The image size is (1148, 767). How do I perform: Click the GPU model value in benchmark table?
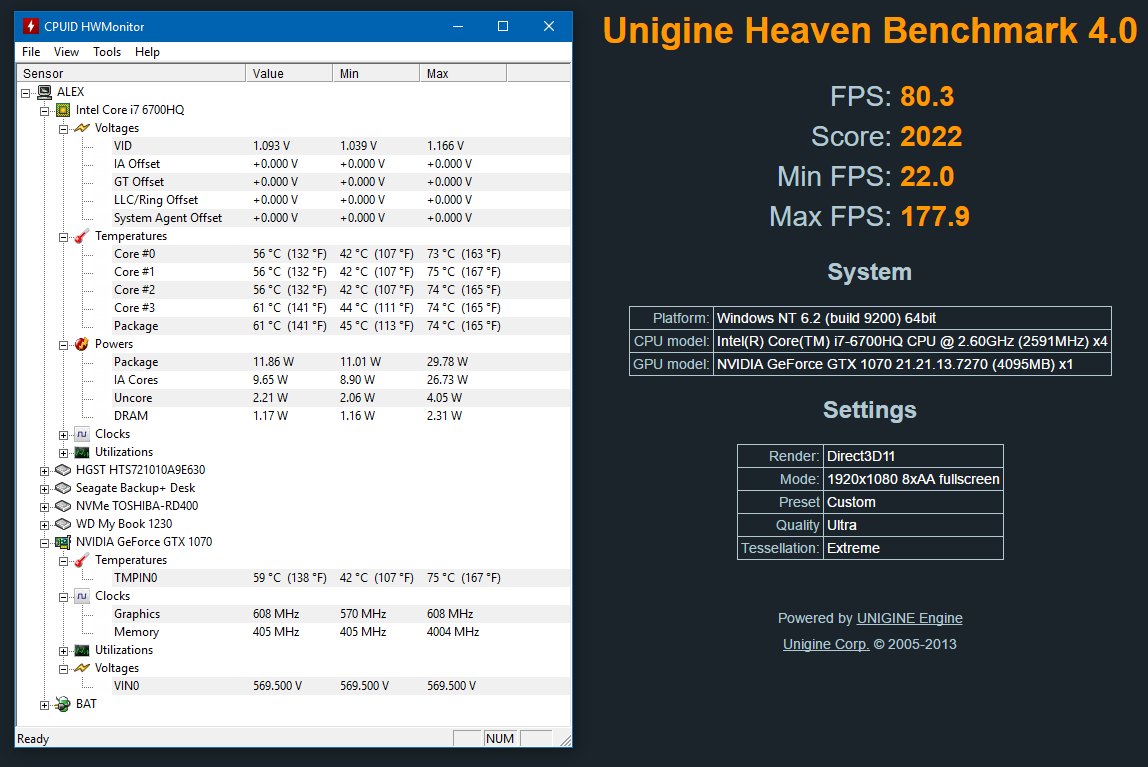pyautogui.click(x=912, y=364)
